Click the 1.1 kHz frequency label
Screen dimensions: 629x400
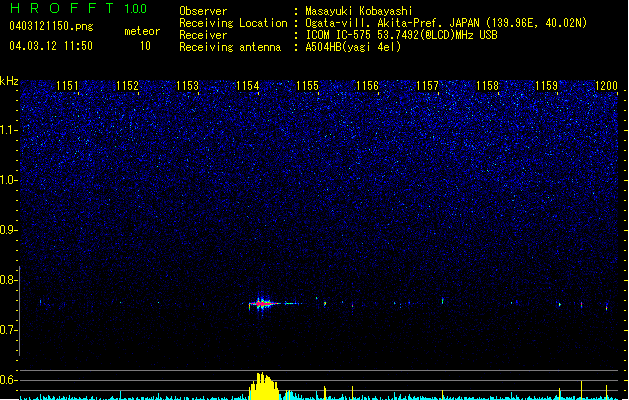click(x=9, y=130)
